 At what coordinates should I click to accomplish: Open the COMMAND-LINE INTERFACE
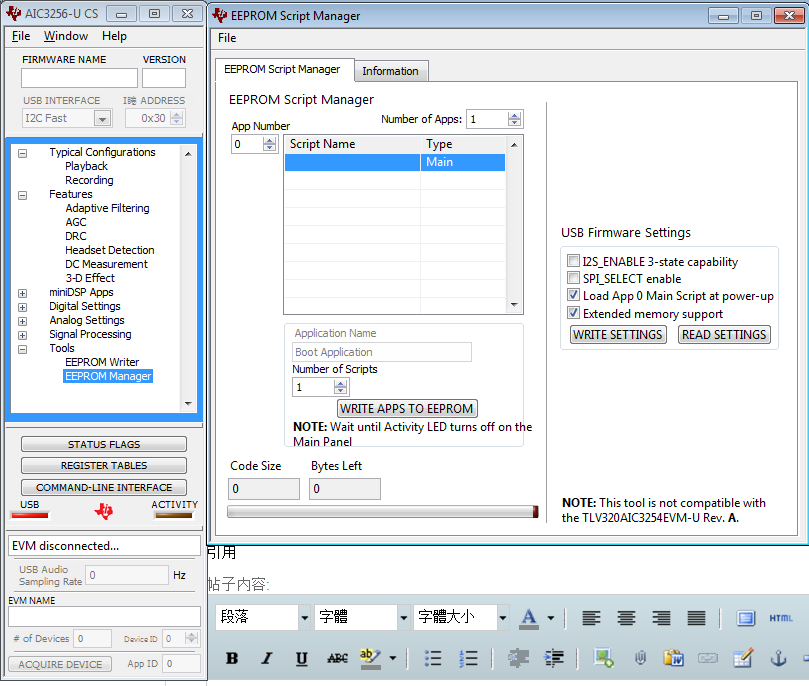[104, 487]
